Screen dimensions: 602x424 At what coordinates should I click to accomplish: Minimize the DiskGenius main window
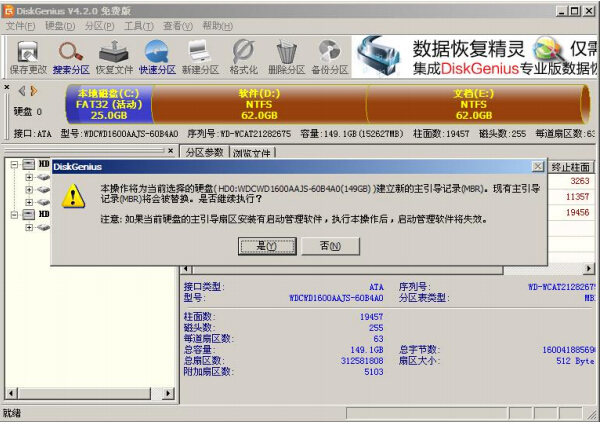(x=562, y=11)
